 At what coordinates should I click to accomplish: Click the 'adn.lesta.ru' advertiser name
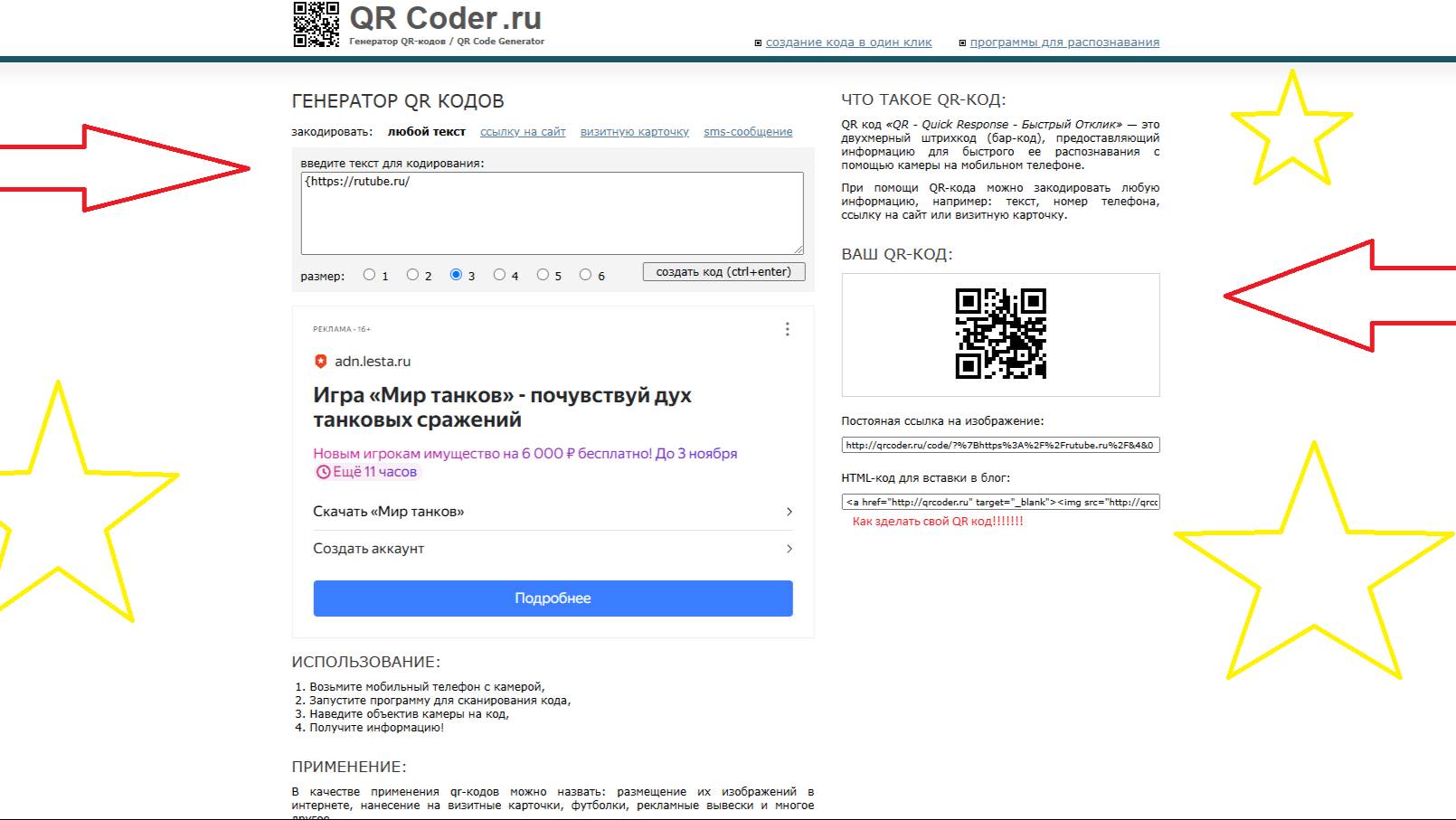tap(373, 362)
